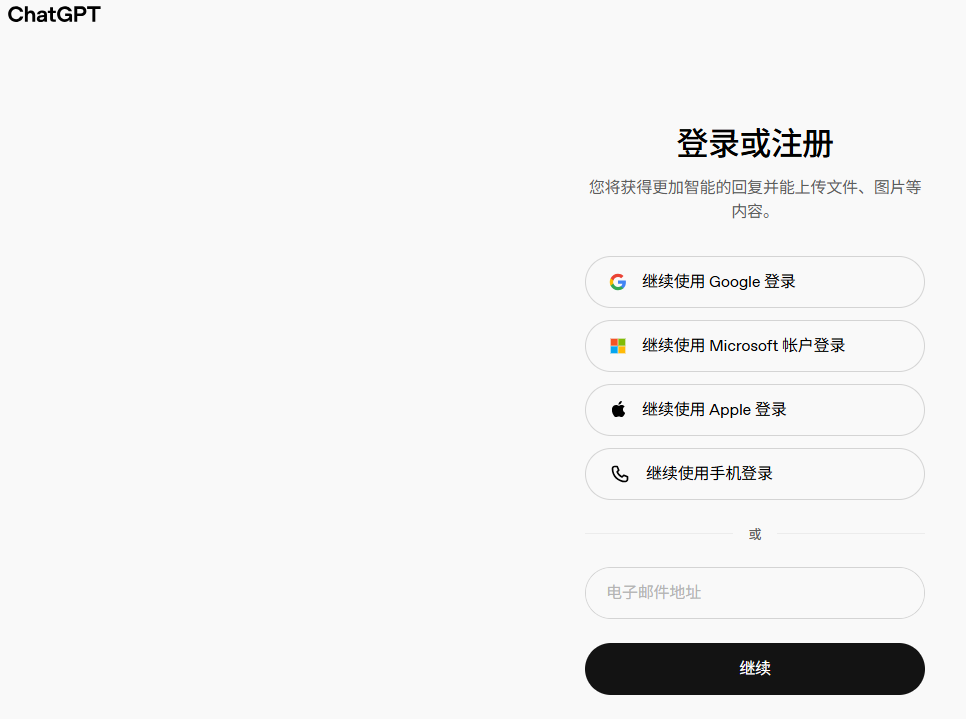This screenshot has height=719, width=966.
Task: Pick 继续使用手机登录 to use phone
Action: click(754, 474)
